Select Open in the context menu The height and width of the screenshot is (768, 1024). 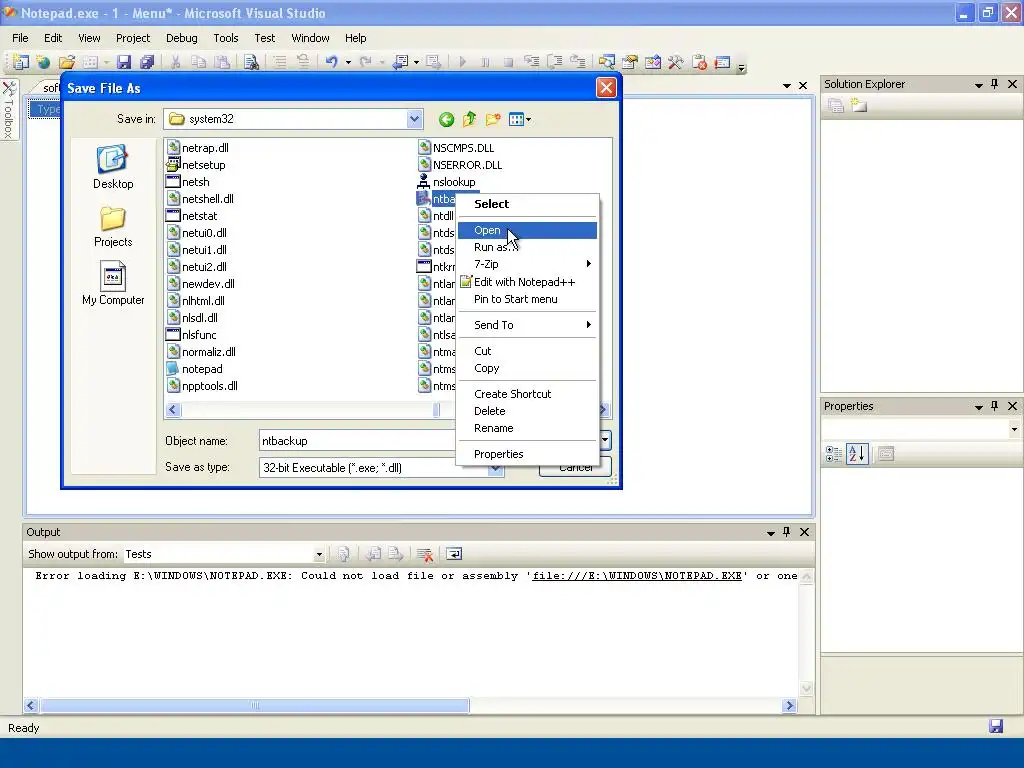tap(527, 230)
